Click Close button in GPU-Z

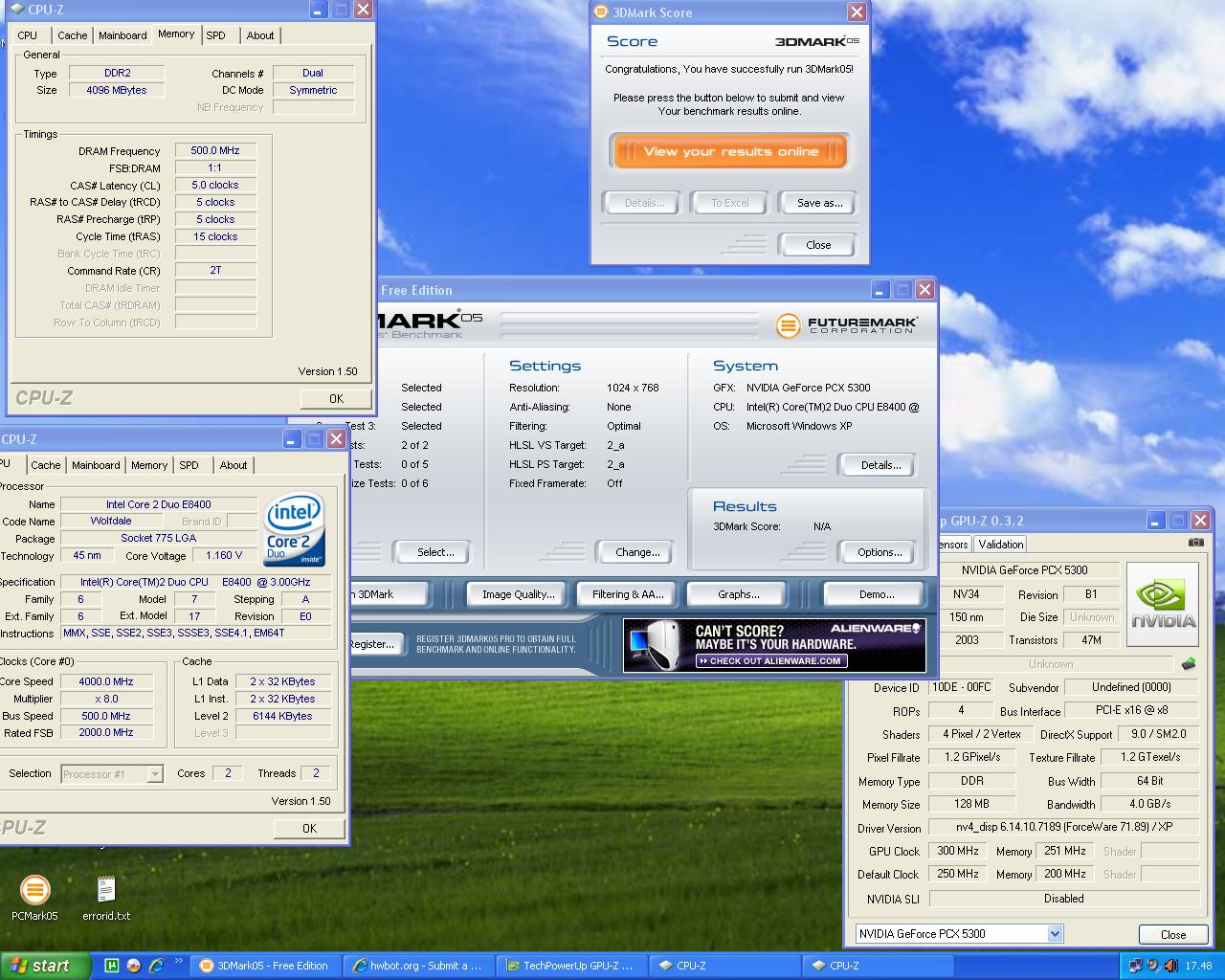coord(1173,935)
